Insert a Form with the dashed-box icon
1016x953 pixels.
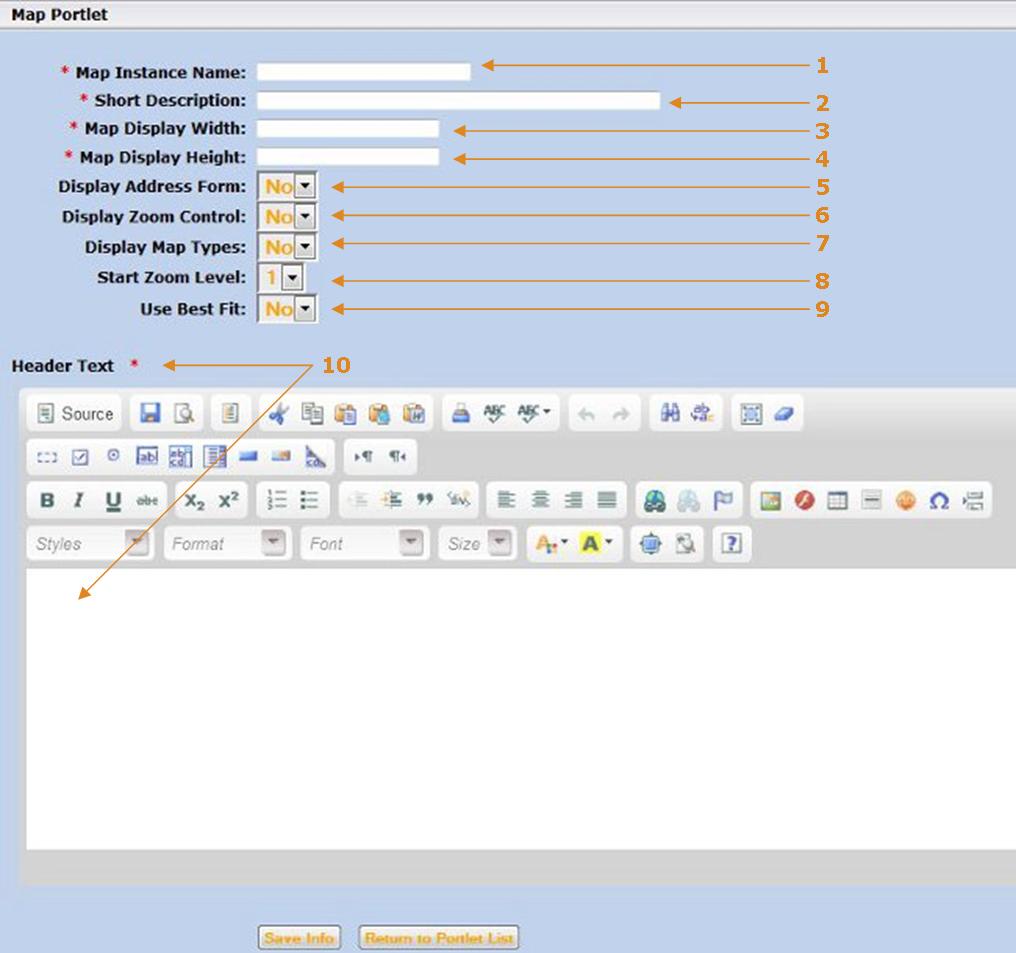click(x=47, y=457)
